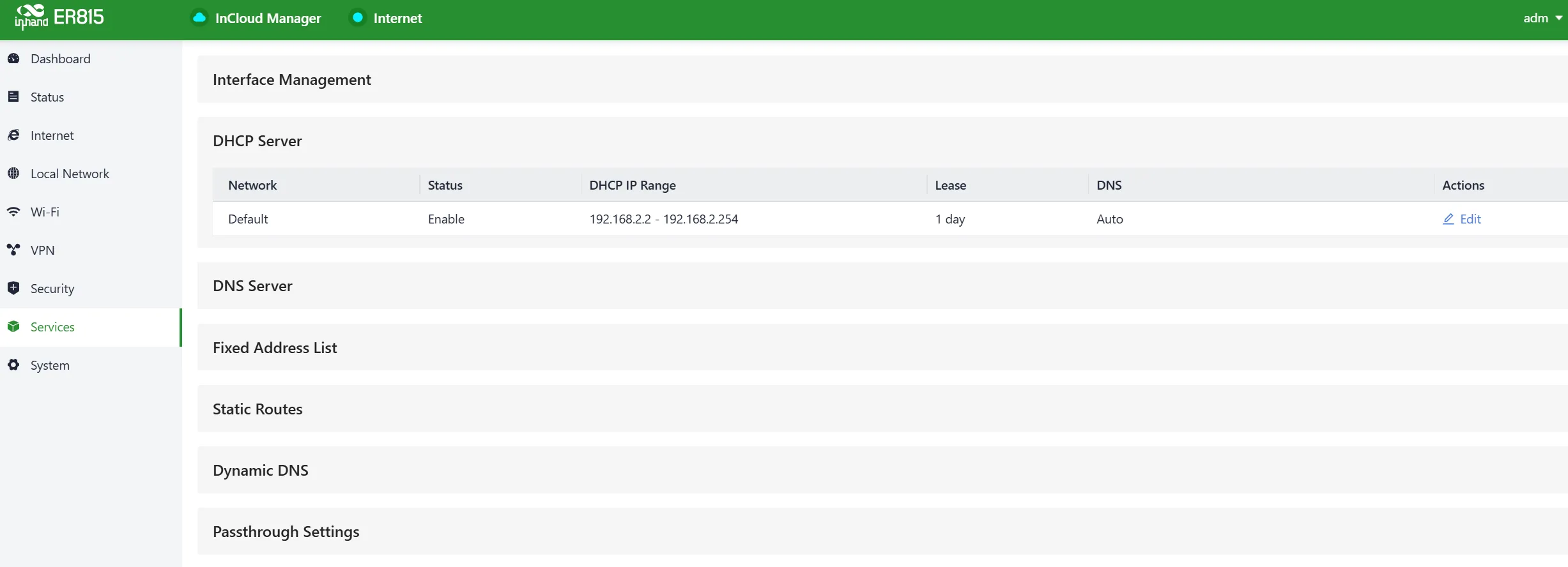
Task: Expand the Fixed Address List section
Action: point(882,347)
